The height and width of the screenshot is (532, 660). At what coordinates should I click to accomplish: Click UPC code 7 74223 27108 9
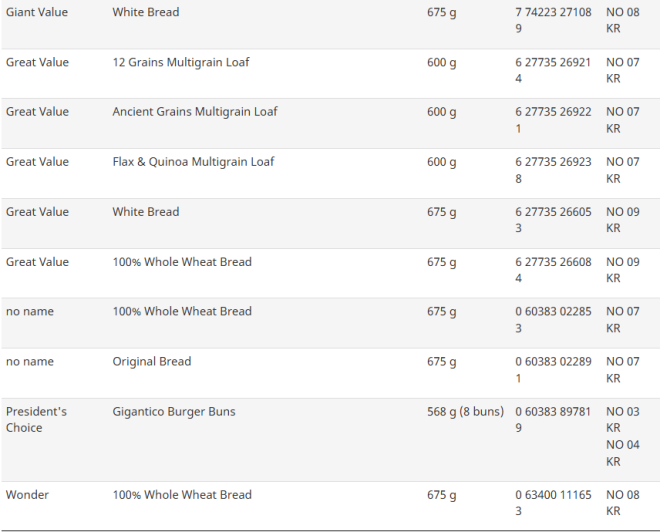click(x=553, y=21)
